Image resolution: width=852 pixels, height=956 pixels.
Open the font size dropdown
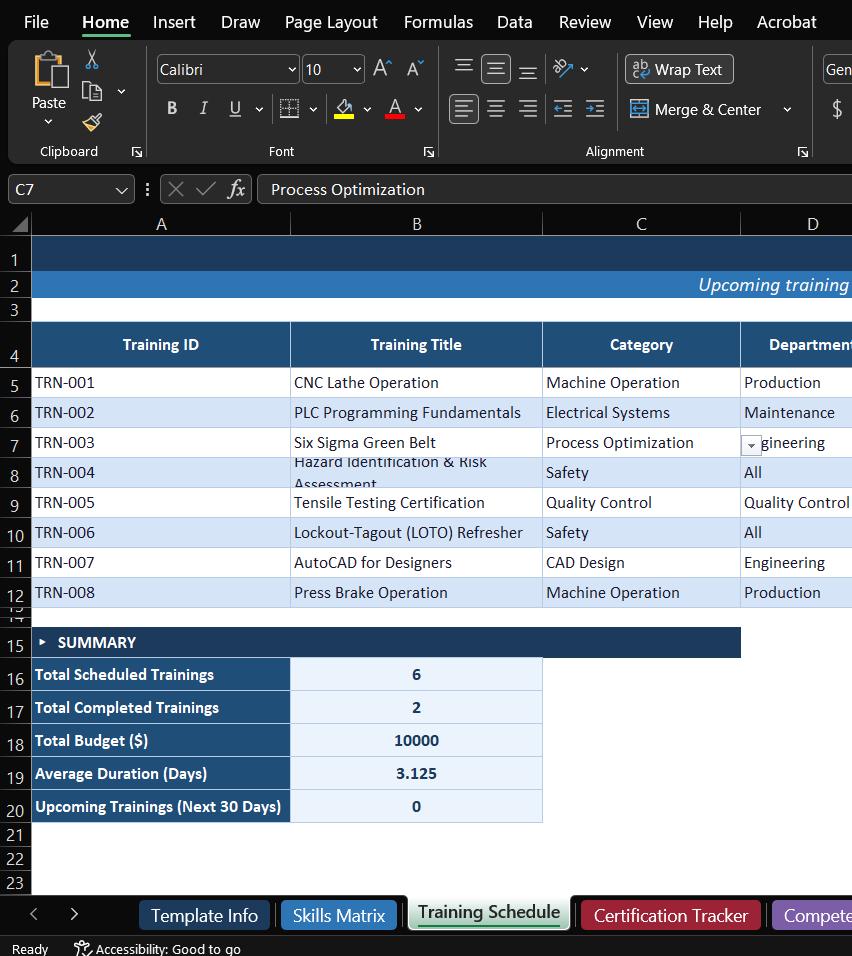357,70
